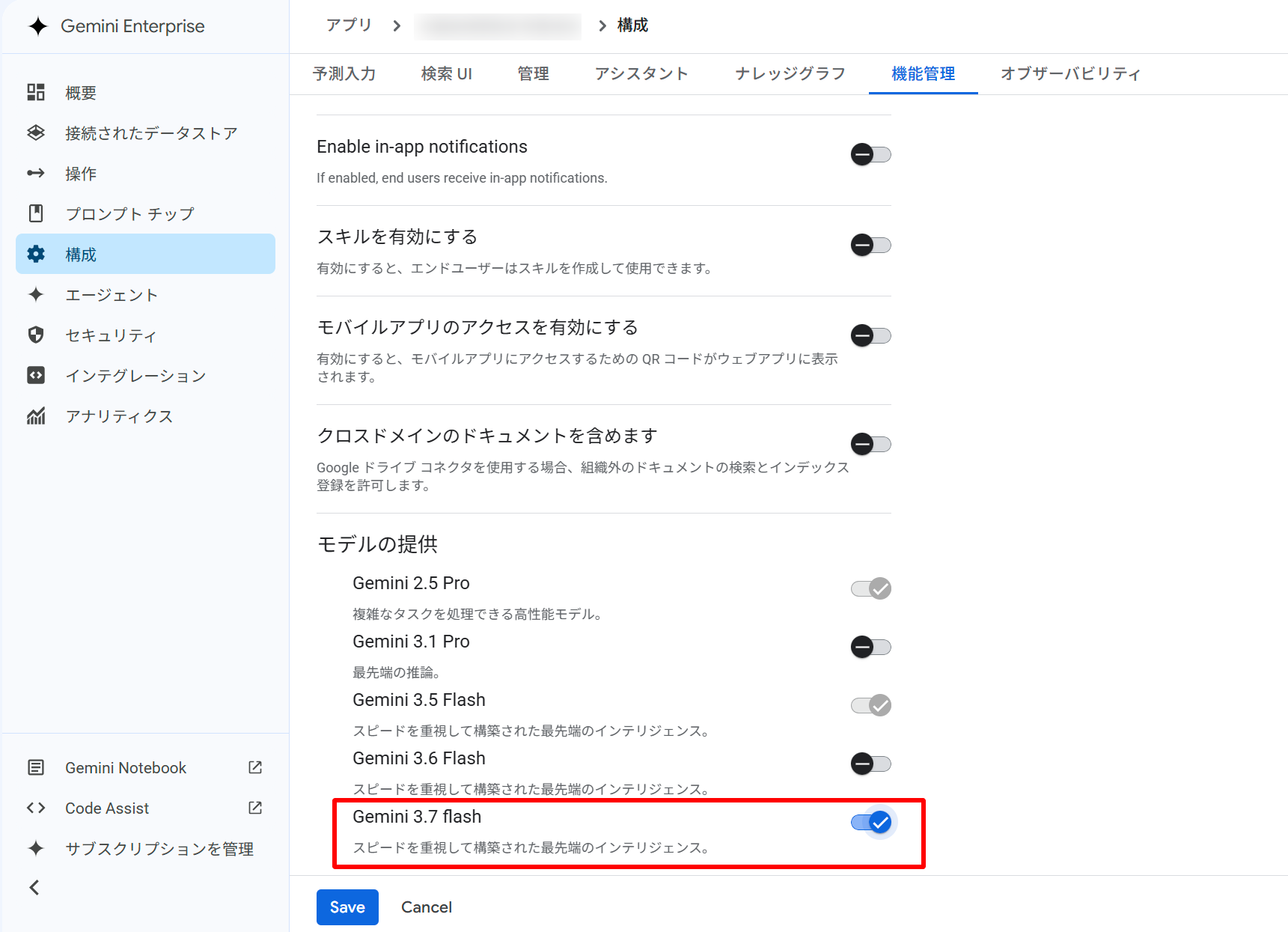Click the 最先端の推論。 description text

pos(396,672)
